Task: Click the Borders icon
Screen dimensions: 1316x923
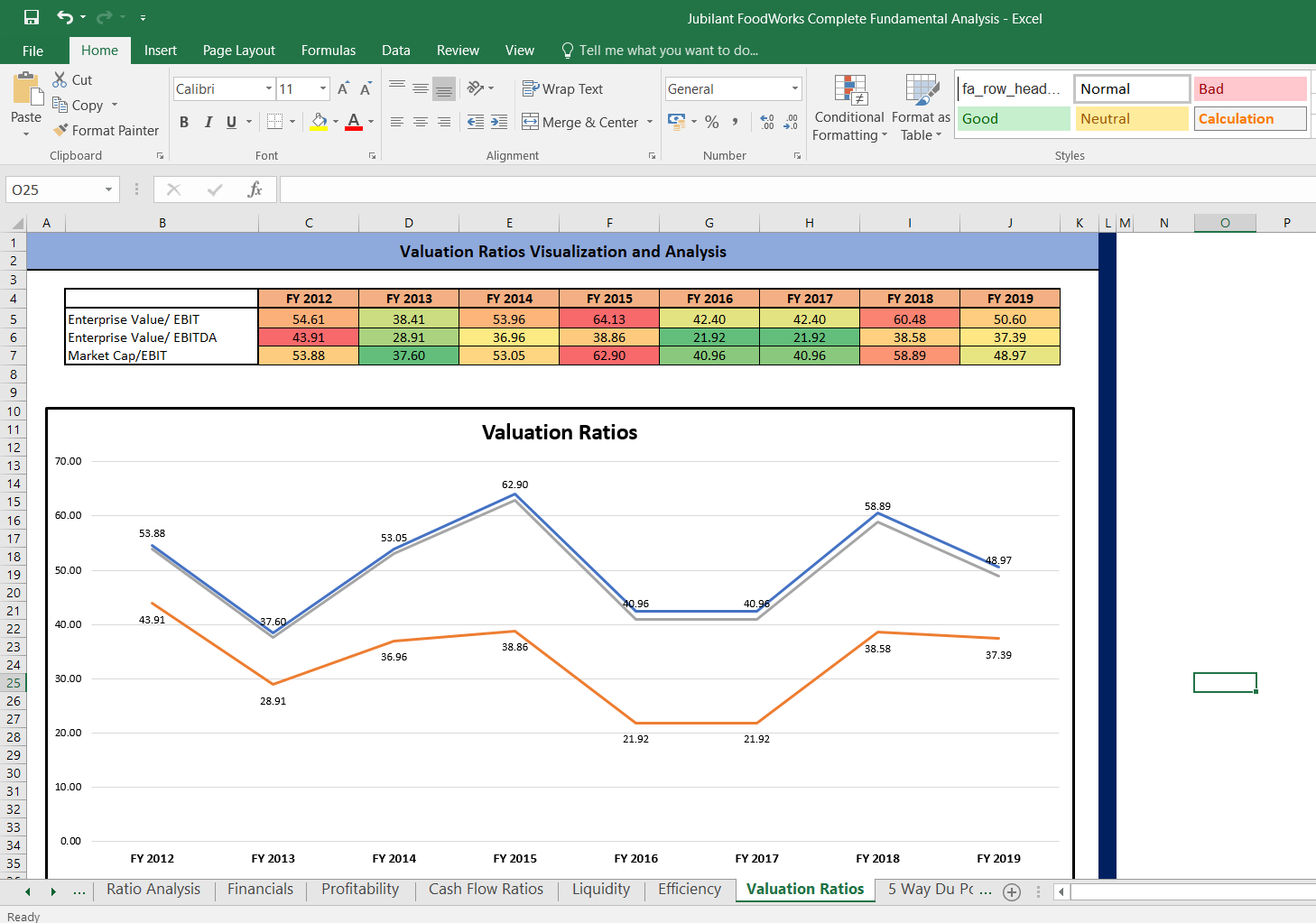Action: tap(275, 121)
